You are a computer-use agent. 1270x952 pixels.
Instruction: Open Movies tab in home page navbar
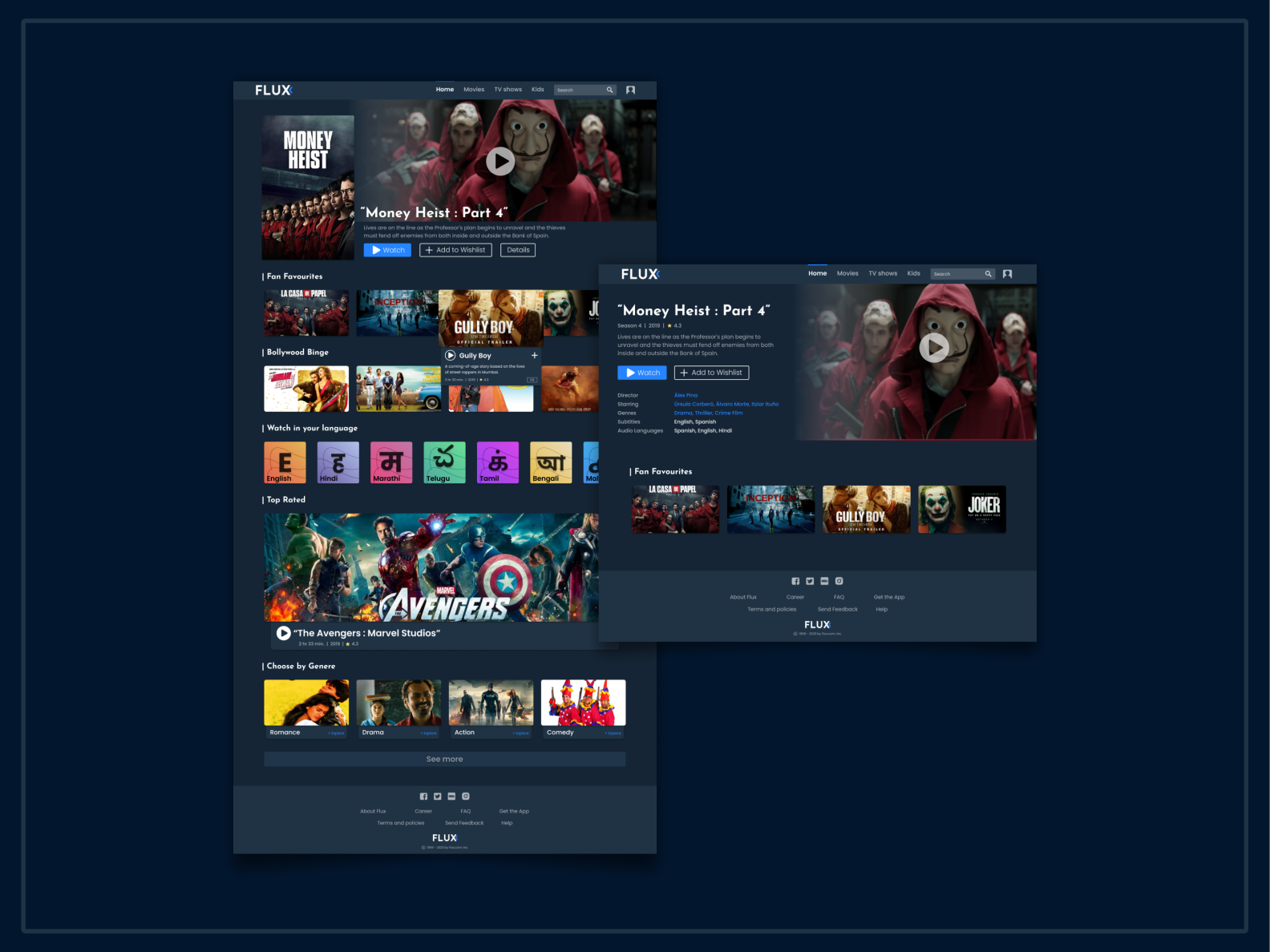point(474,90)
